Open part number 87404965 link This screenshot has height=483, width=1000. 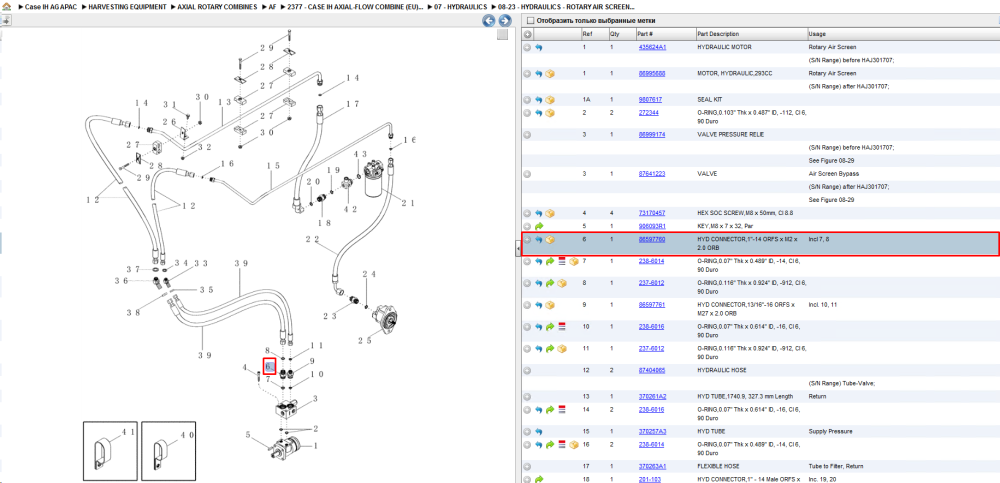[652, 370]
